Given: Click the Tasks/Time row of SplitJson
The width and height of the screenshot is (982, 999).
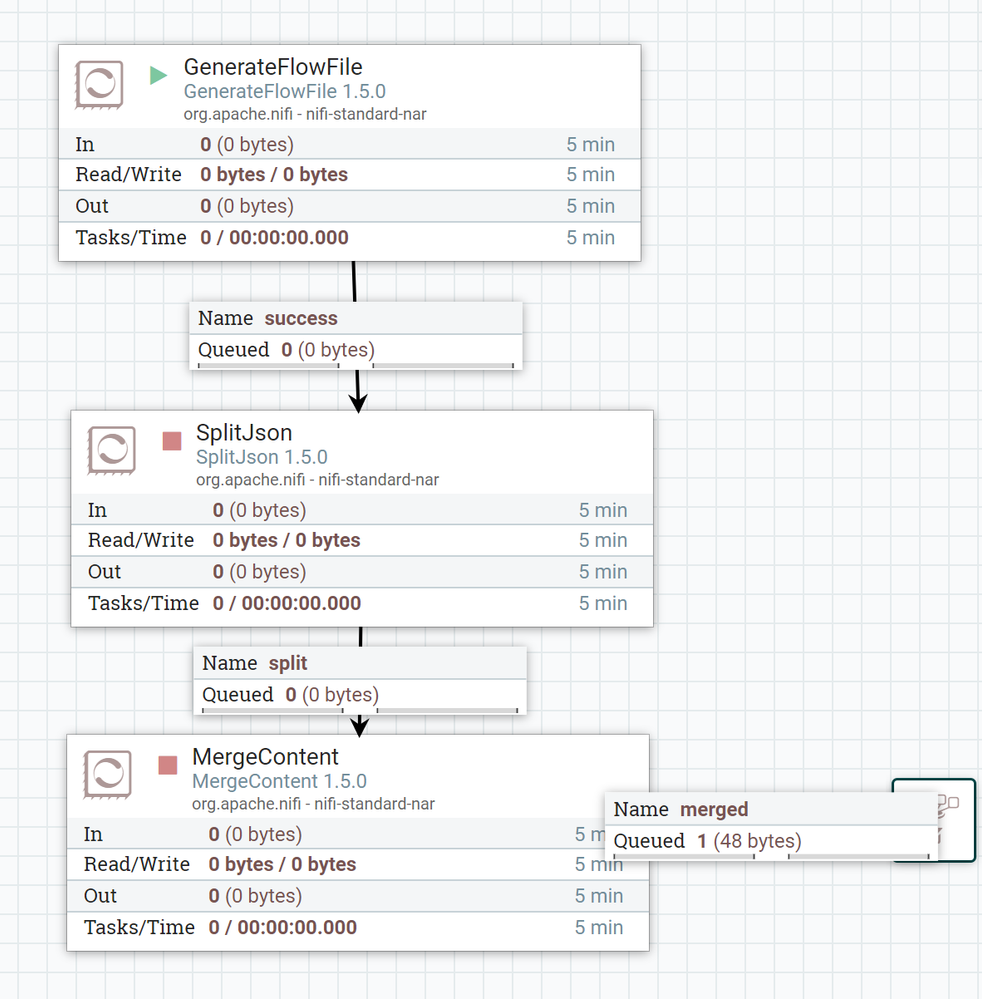Looking at the screenshot, I should [362, 603].
